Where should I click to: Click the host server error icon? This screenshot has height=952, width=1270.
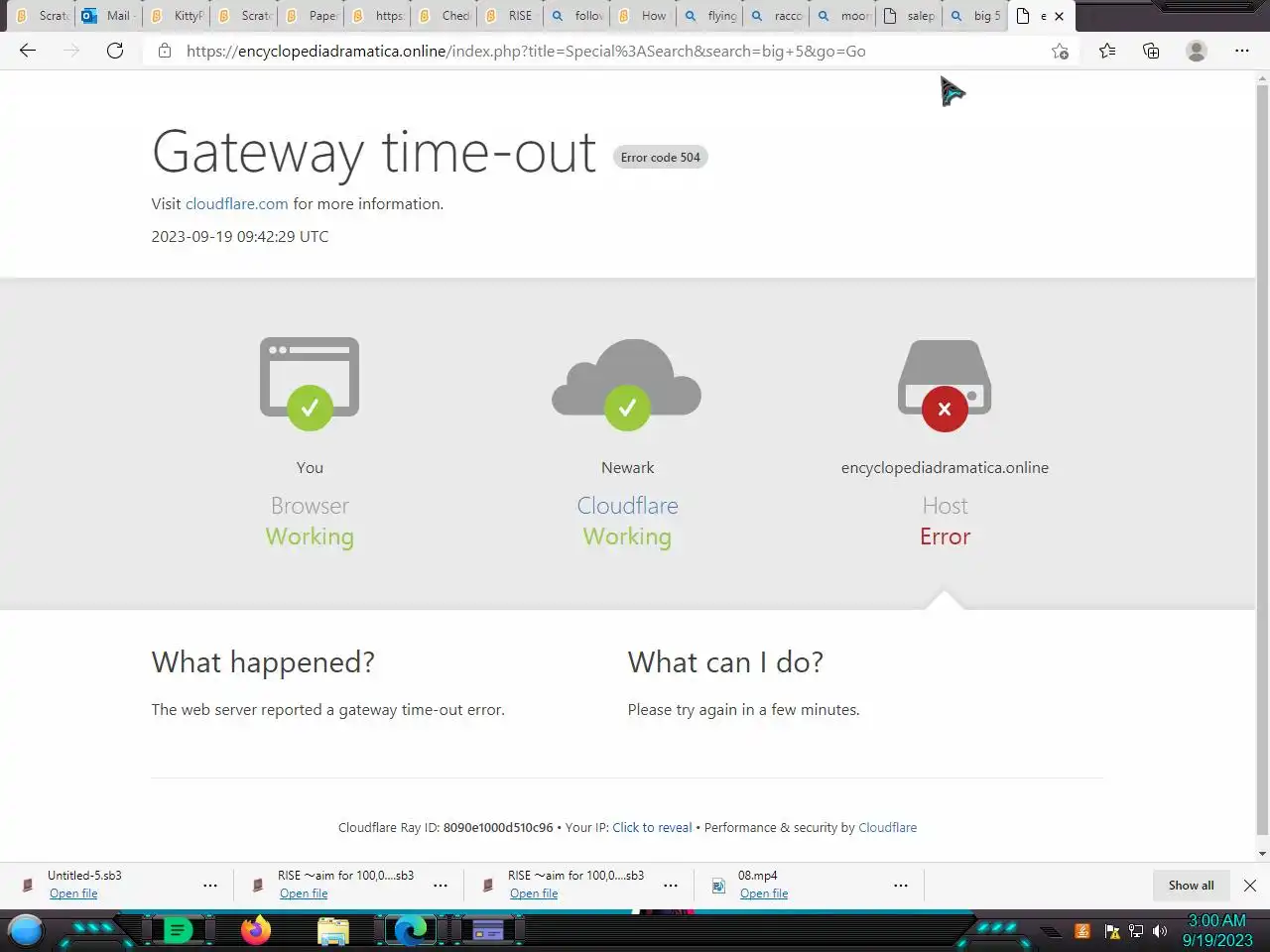(x=945, y=386)
